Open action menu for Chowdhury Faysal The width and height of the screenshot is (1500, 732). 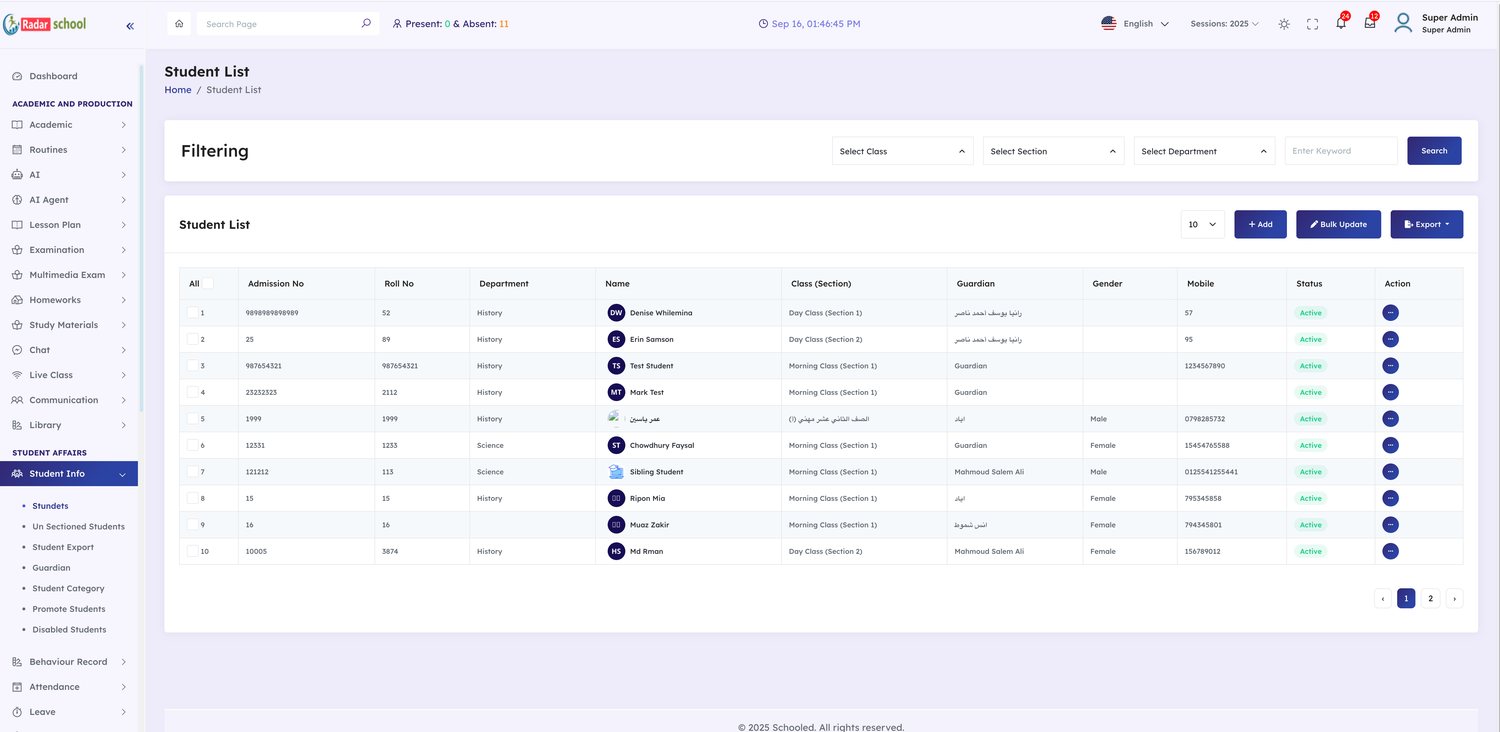click(1390, 445)
